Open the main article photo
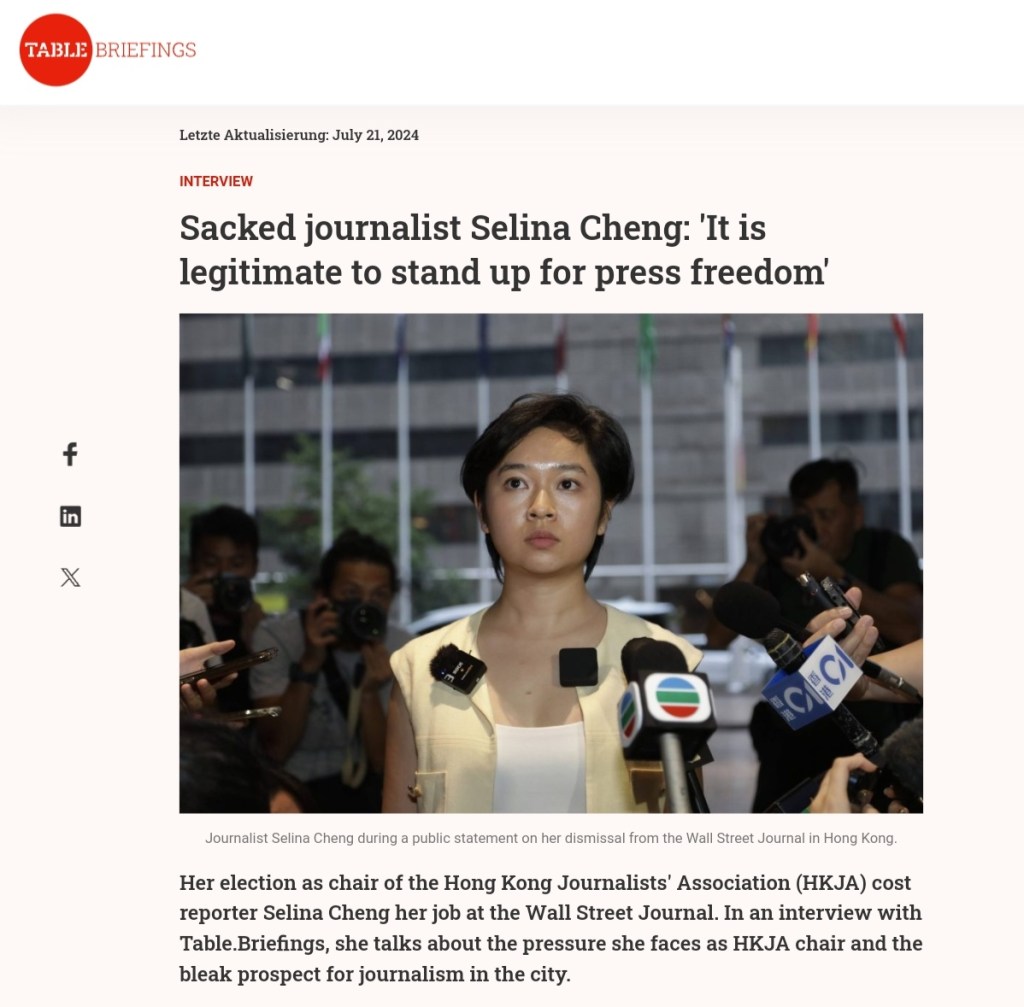This screenshot has height=1007, width=1024. [x=551, y=563]
